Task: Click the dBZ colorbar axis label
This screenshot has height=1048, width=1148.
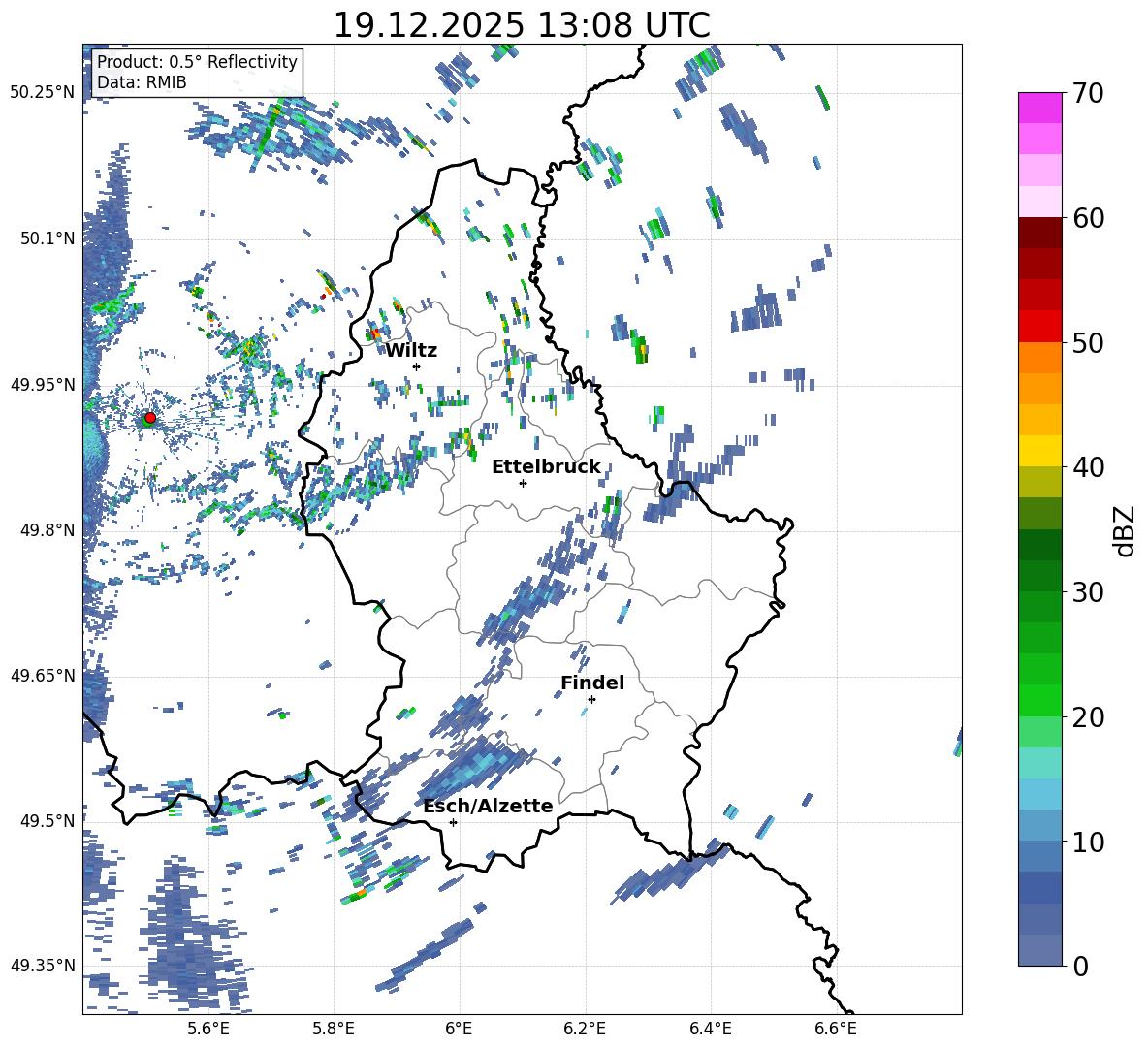Action: point(1124,530)
